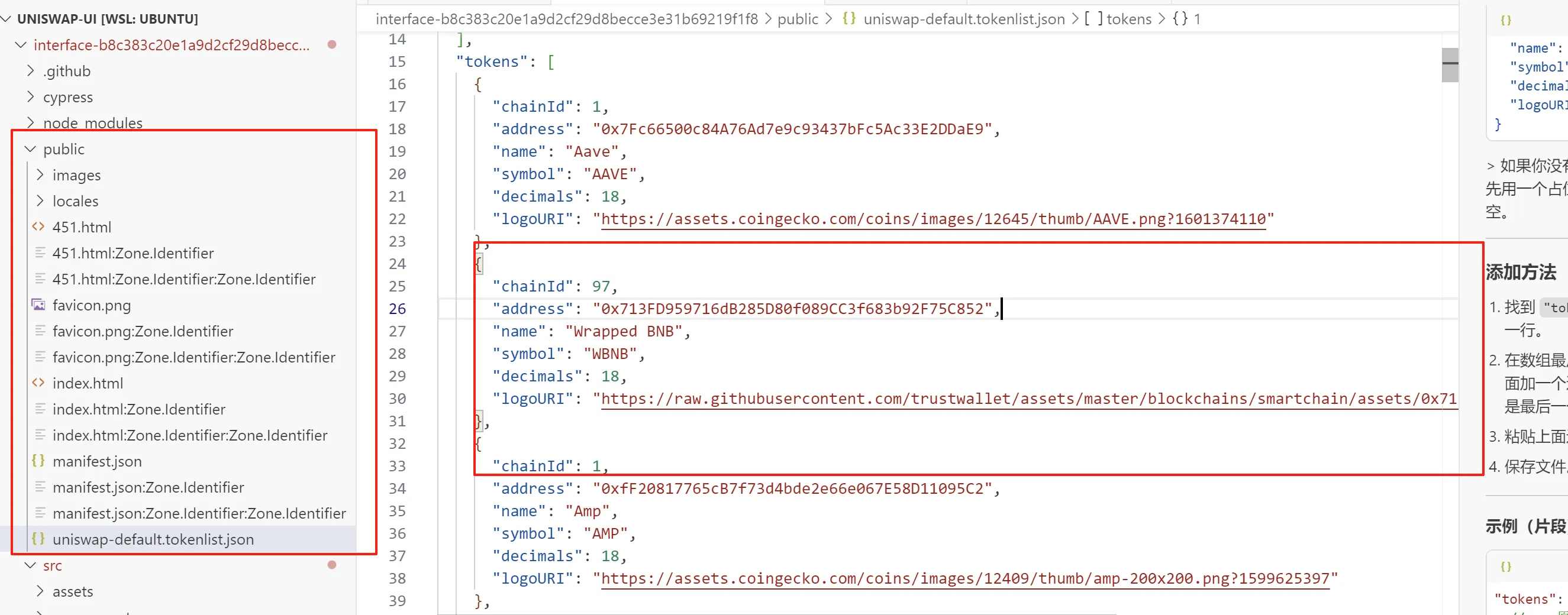Click the JSON braces icon beside manifest.json

pyautogui.click(x=38, y=461)
